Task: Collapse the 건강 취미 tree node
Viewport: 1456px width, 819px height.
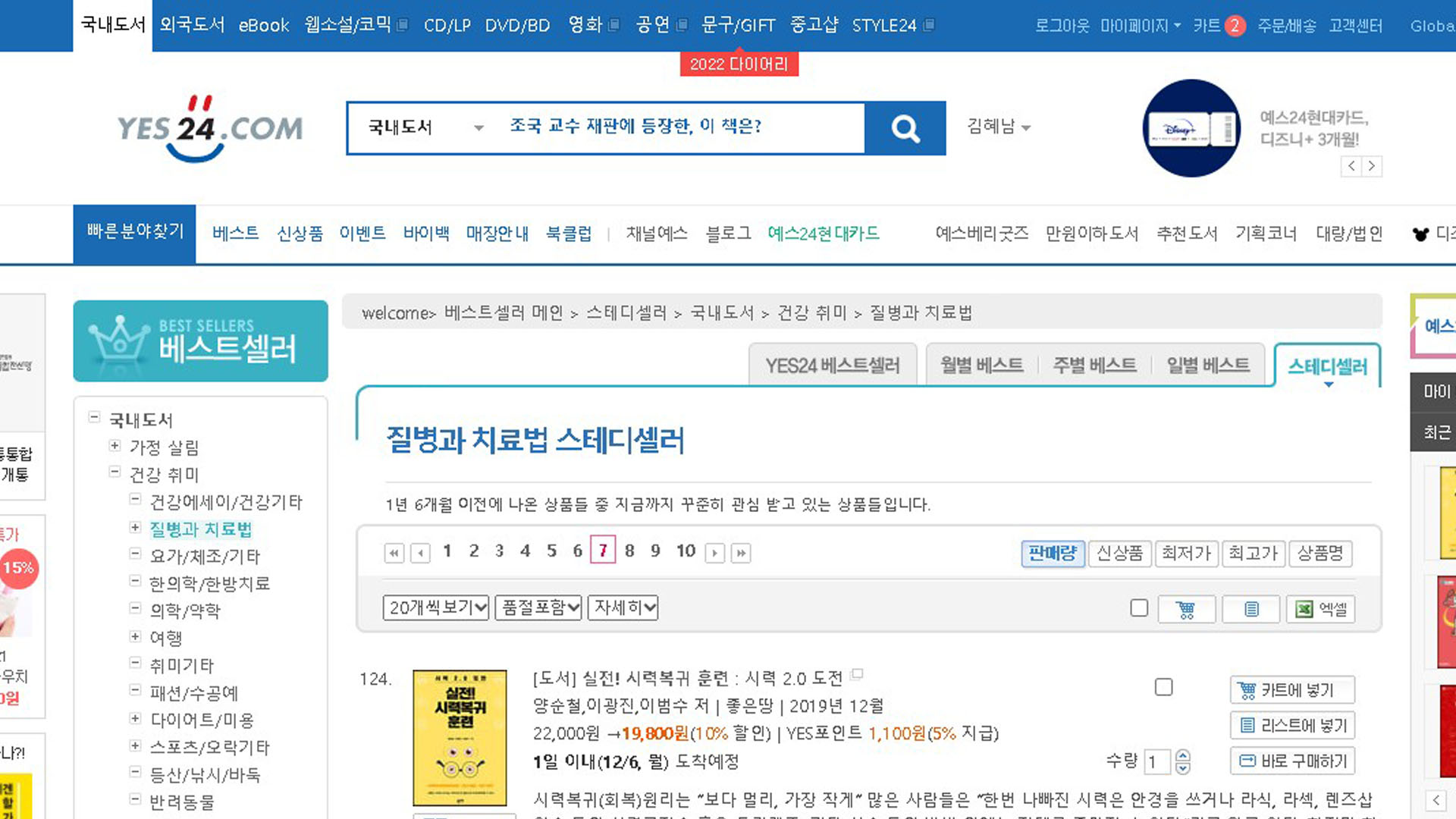Action: (115, 472)
